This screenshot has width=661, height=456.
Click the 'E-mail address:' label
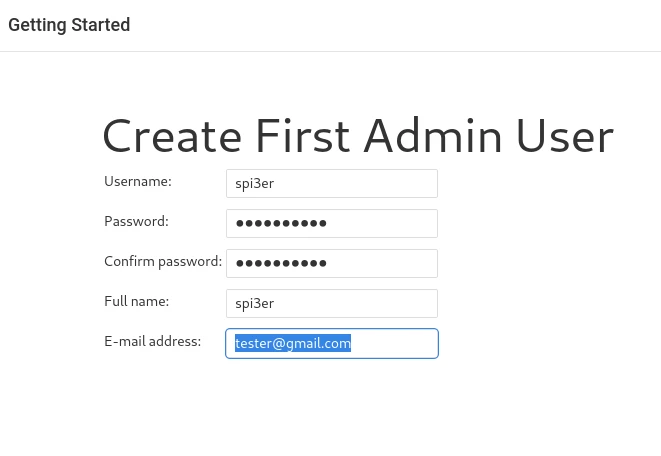(x=152, y=341)
